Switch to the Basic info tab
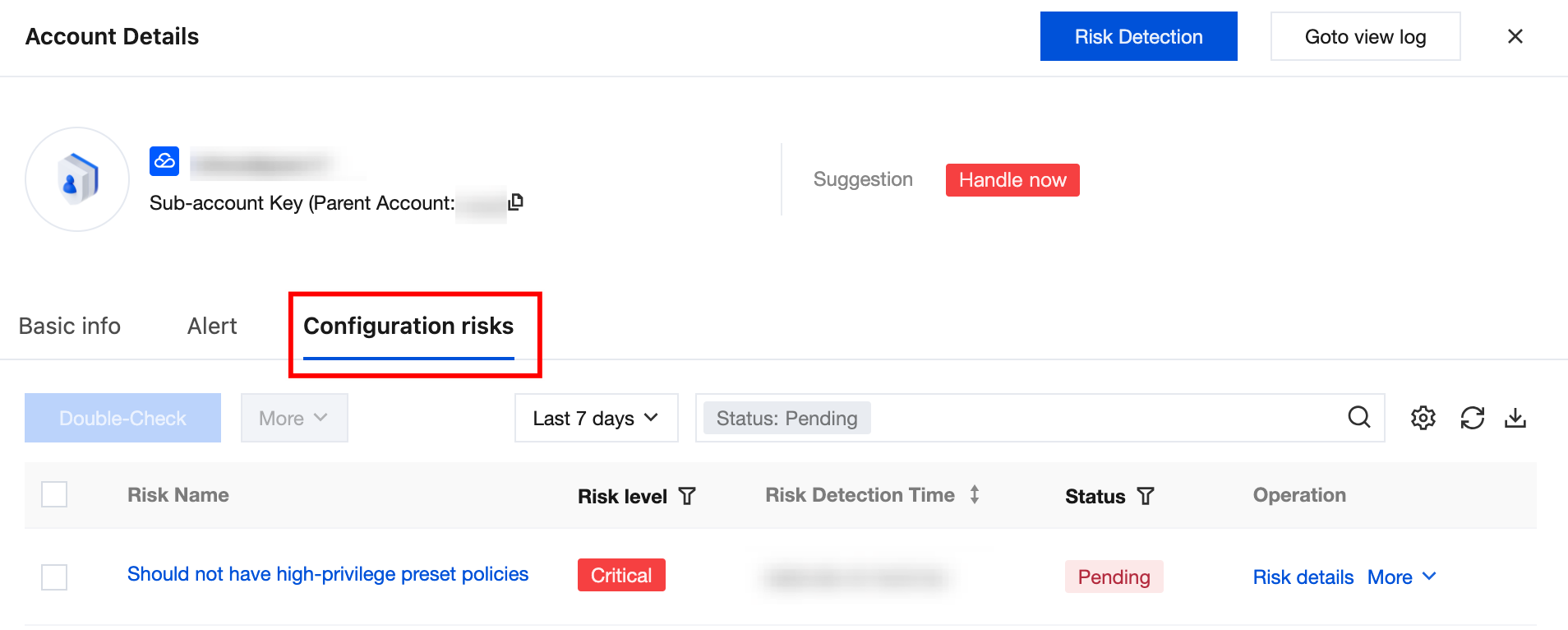 tap(70, 327)
